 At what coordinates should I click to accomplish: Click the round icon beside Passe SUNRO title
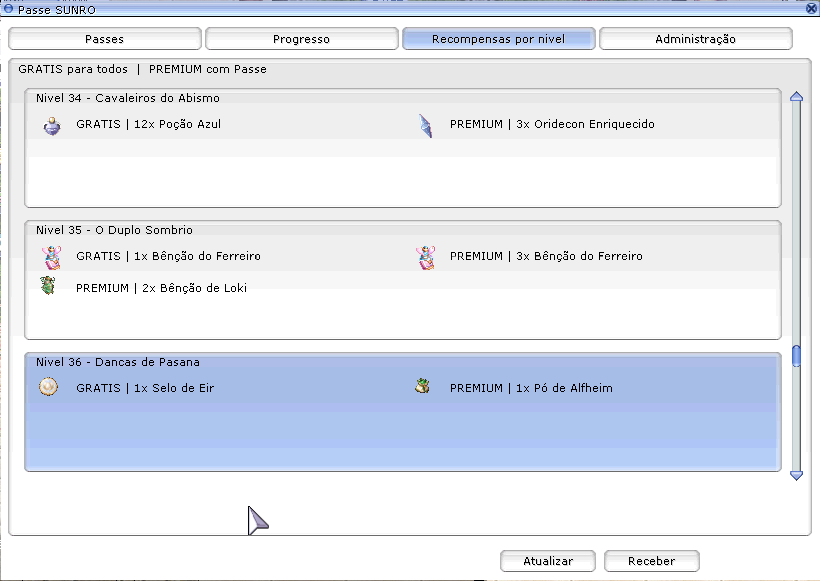point(8,8)
